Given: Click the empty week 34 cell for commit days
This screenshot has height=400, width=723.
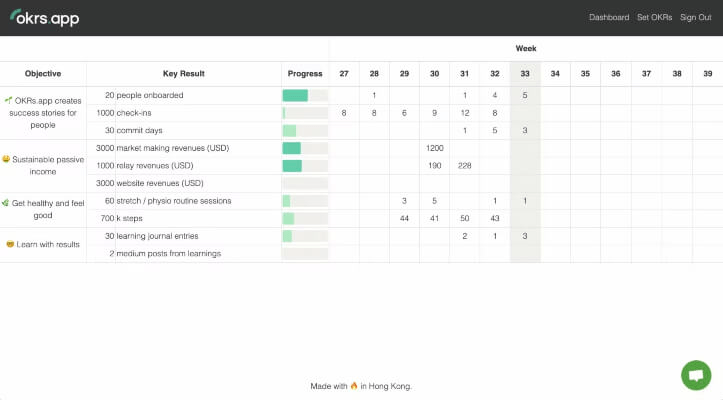Looking at the screenshot, I should (555, 131).
